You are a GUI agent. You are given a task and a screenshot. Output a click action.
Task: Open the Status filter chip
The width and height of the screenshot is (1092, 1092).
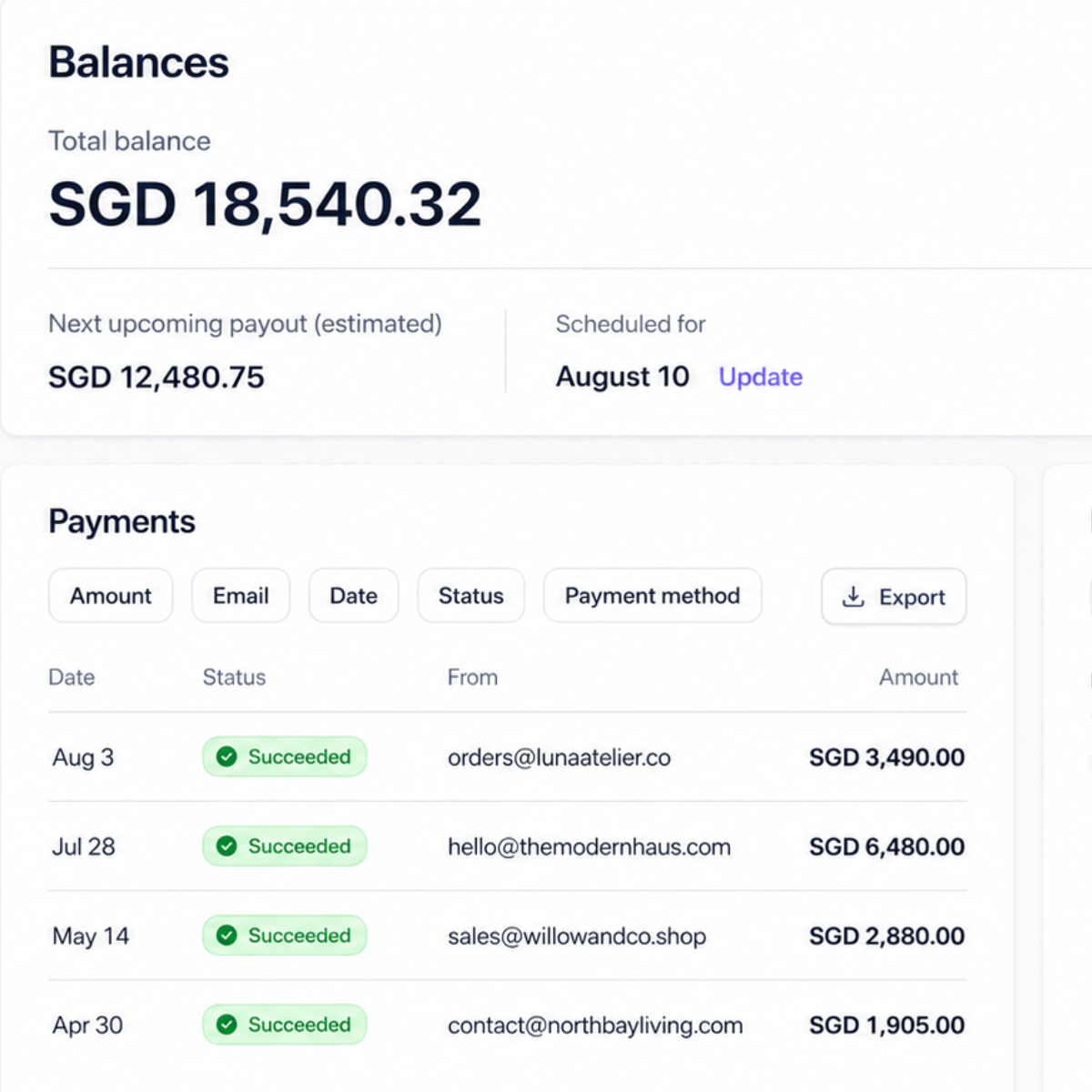[470, 595]
